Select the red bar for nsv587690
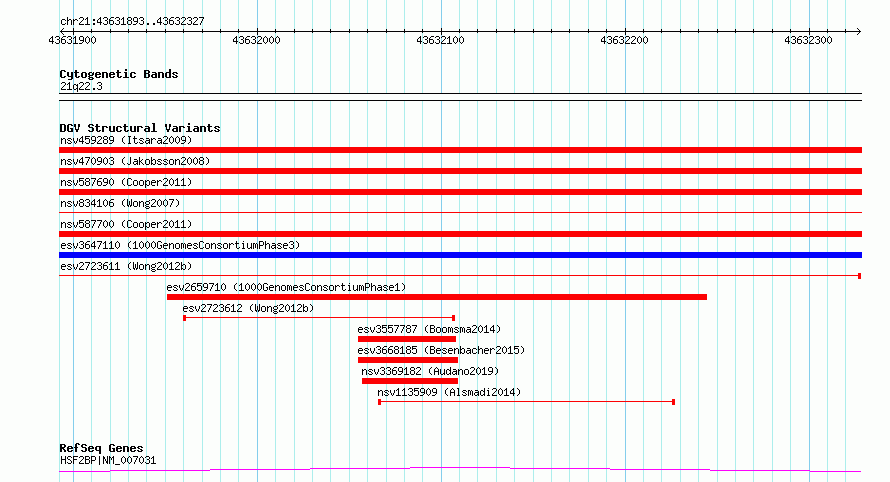890x482 pixels. coord(460,192)
